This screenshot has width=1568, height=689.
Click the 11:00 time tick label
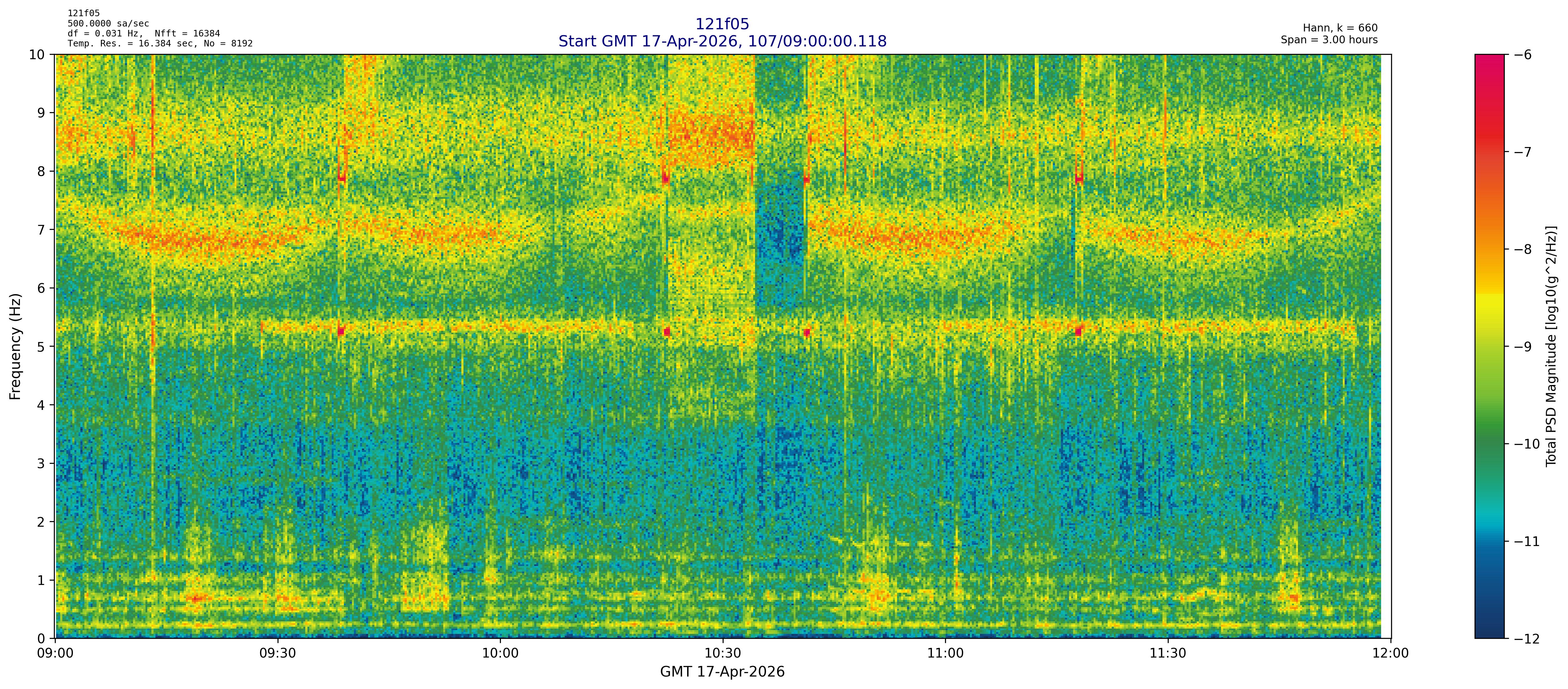point(945,654)
